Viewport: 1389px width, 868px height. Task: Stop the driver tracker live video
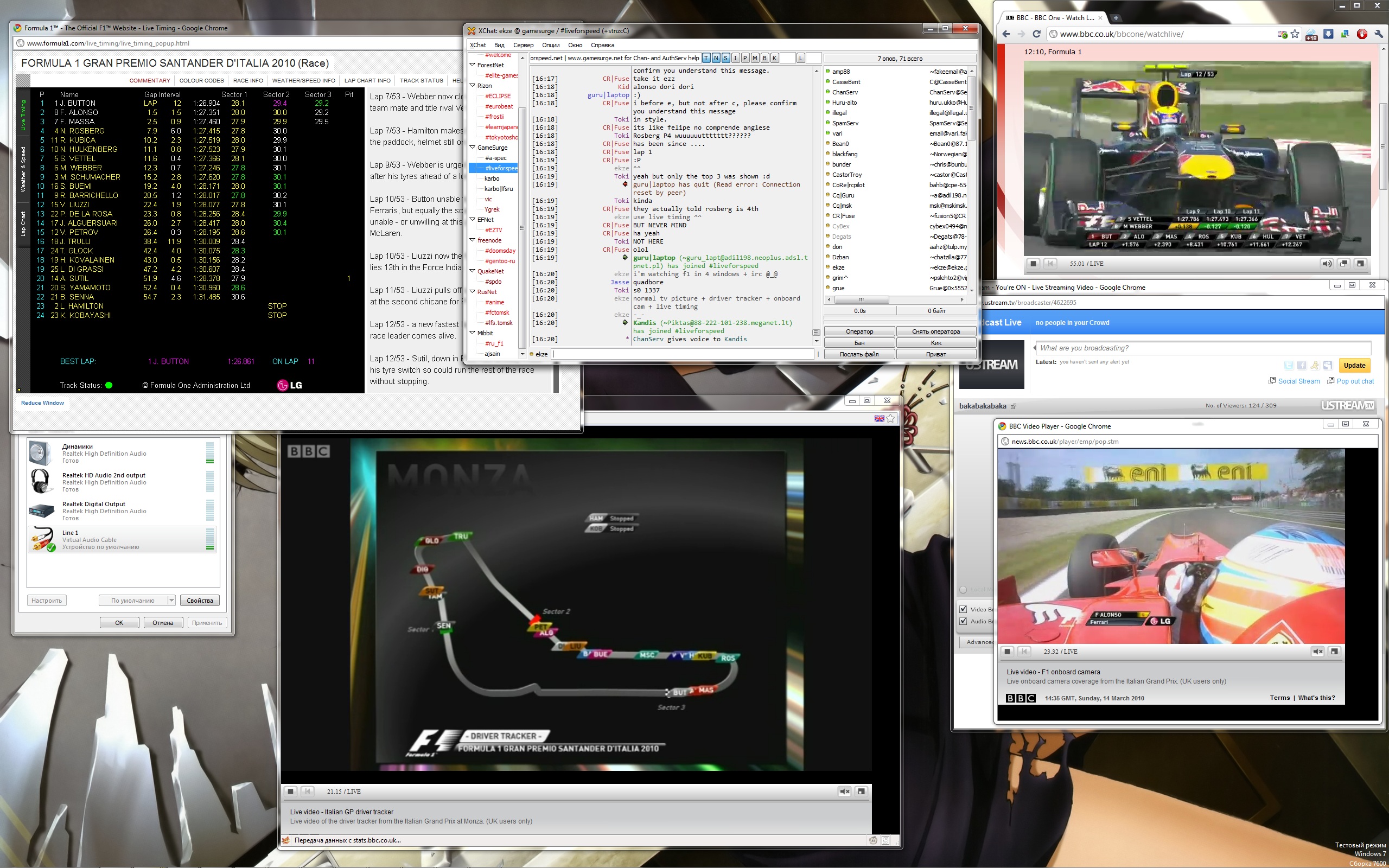tap(290, 791)
